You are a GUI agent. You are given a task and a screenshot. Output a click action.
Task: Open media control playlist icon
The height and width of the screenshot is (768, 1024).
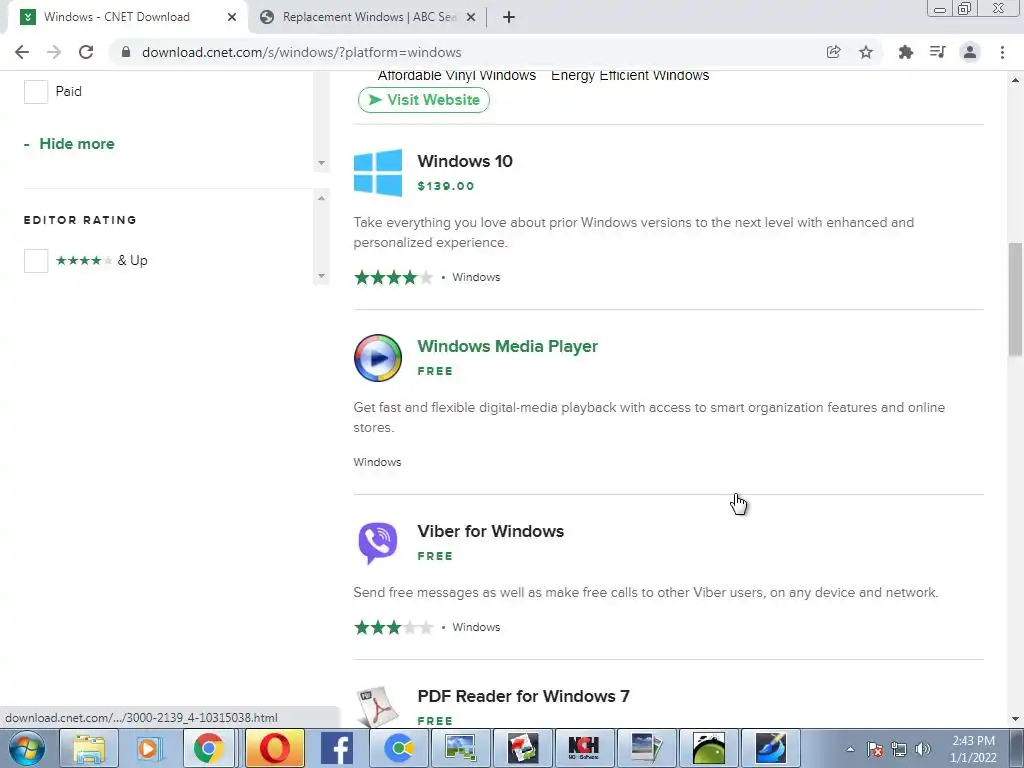point(938,52)
